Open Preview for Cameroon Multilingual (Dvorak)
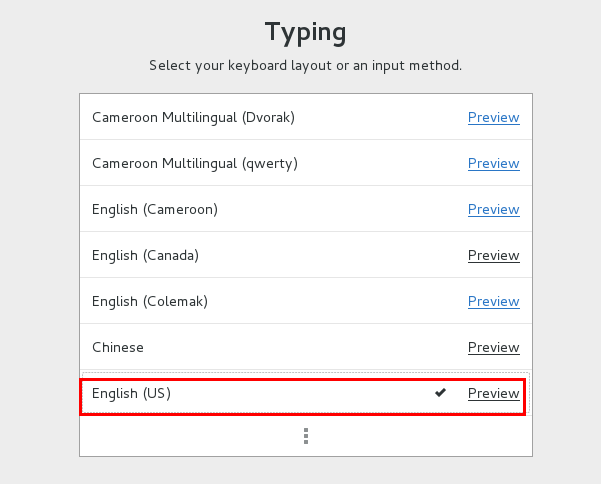 tap(494, 117)
